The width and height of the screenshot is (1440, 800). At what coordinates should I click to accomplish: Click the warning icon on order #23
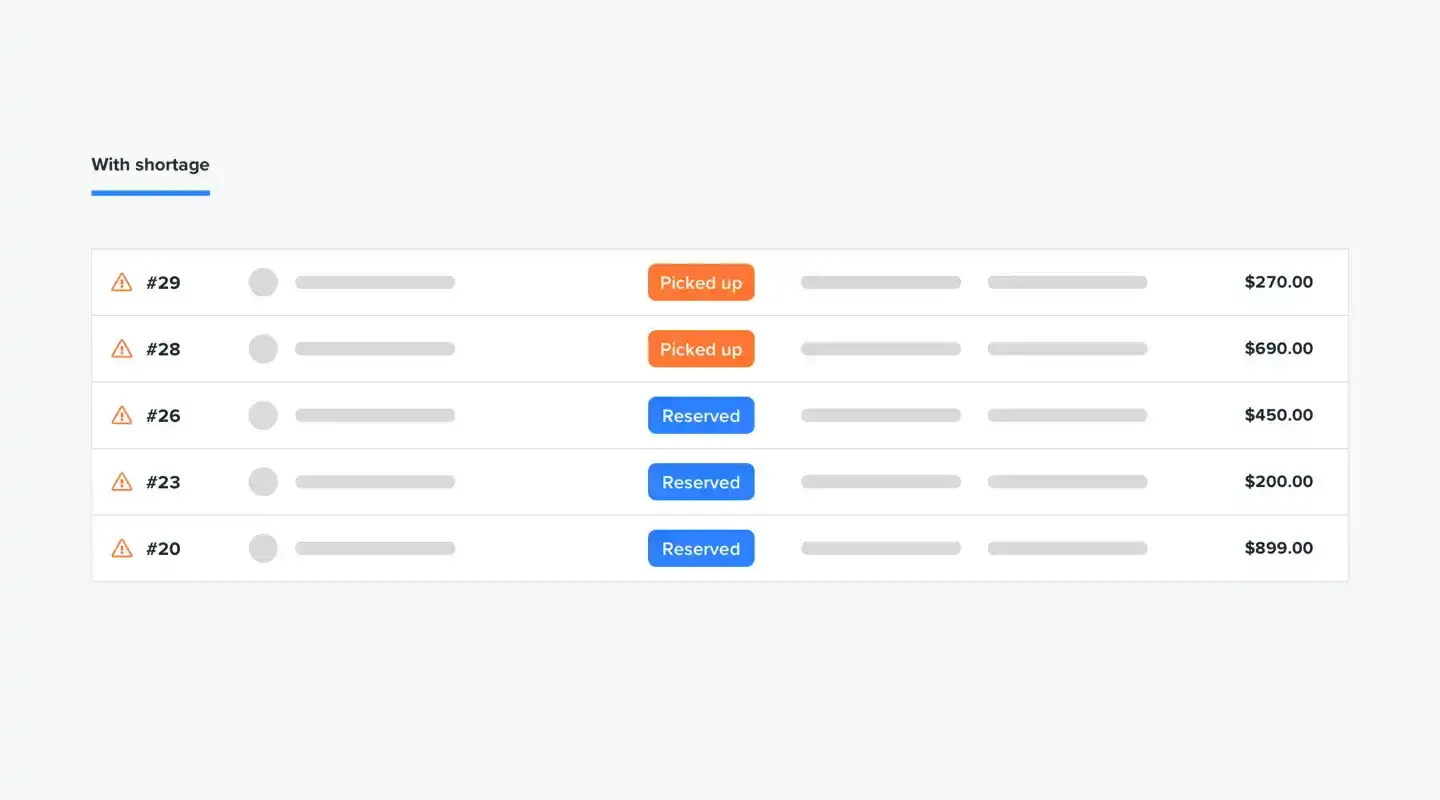[121, 481]
